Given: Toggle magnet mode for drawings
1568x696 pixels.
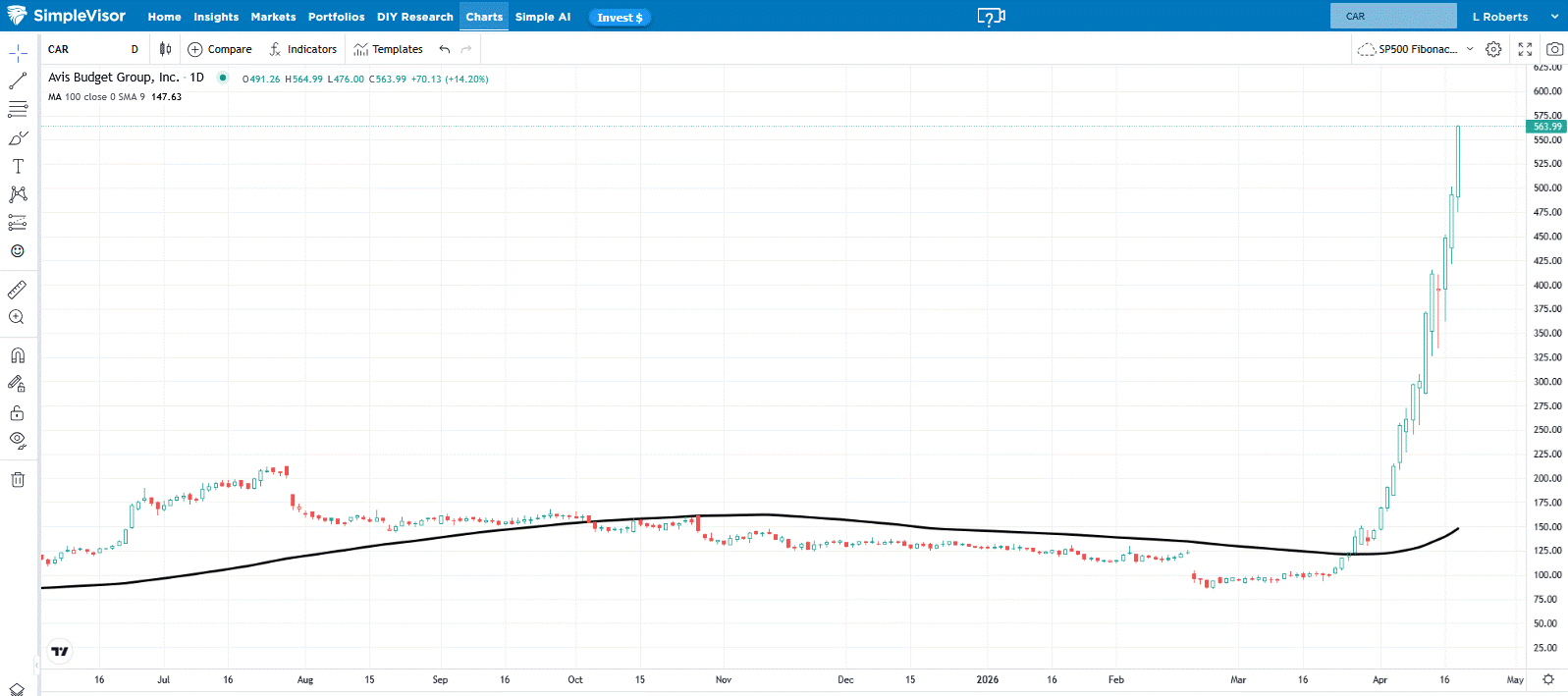Looking at the screenshot, I should (x=18, y=355).
